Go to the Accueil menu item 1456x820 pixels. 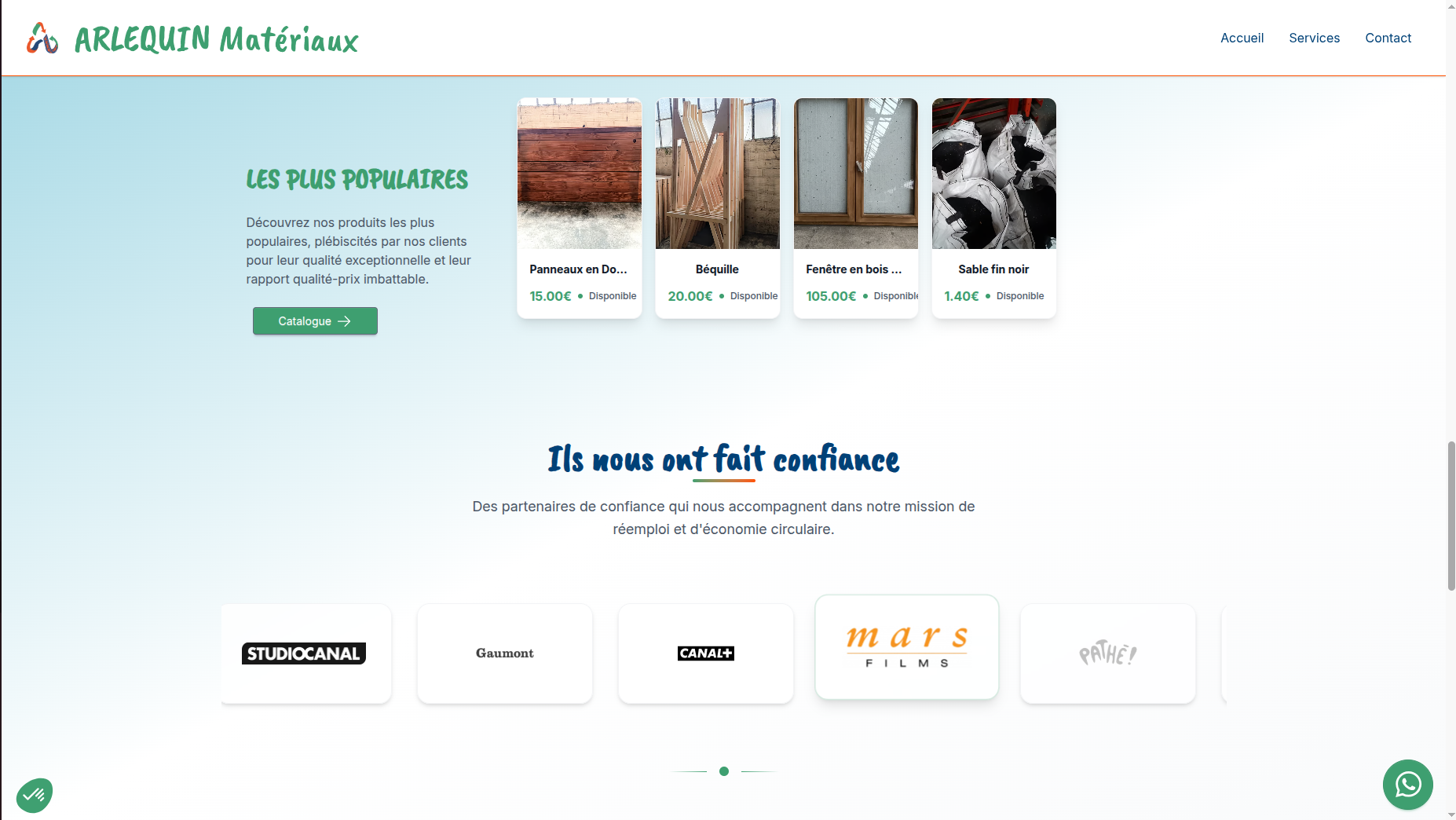pos(1242,38)
